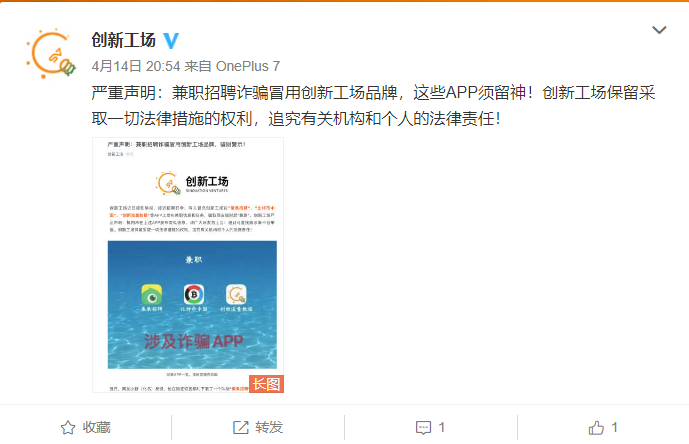Like the post with thumbs-up icon

pos(596,427)
